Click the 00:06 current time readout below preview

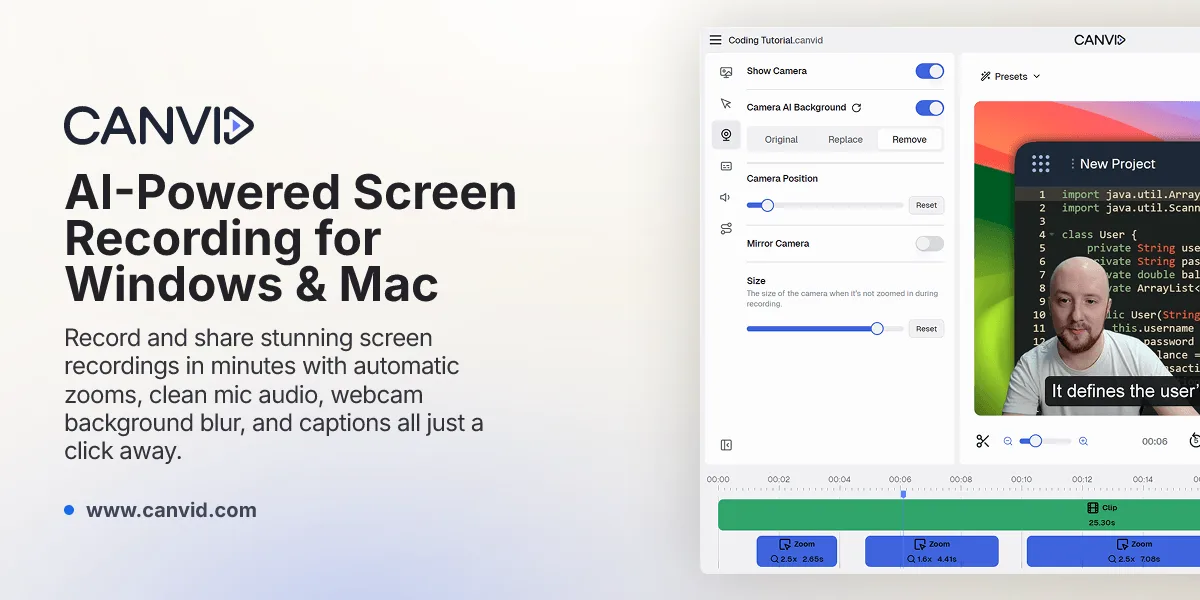(x=1155, y=441)
